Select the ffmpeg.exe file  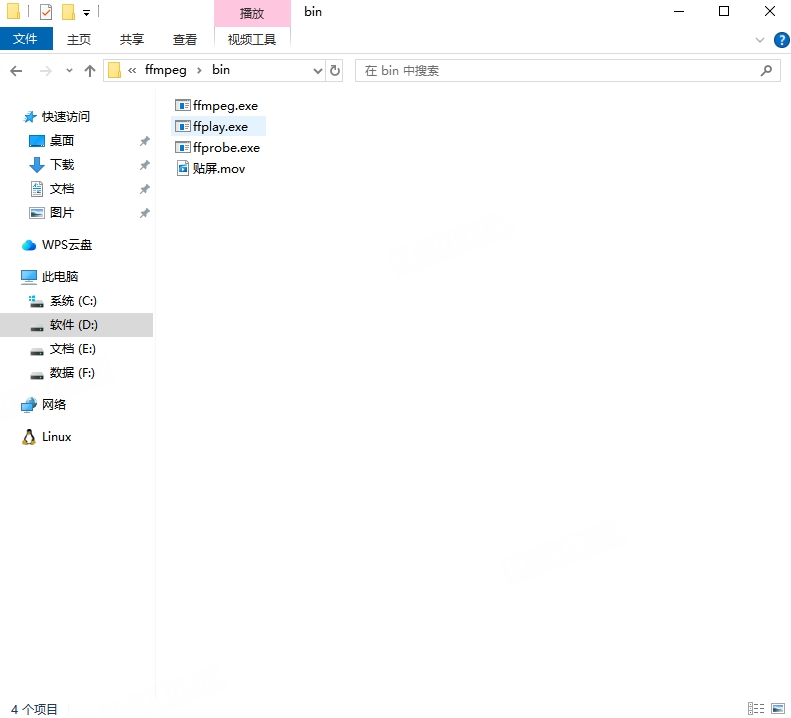(216, 105)
